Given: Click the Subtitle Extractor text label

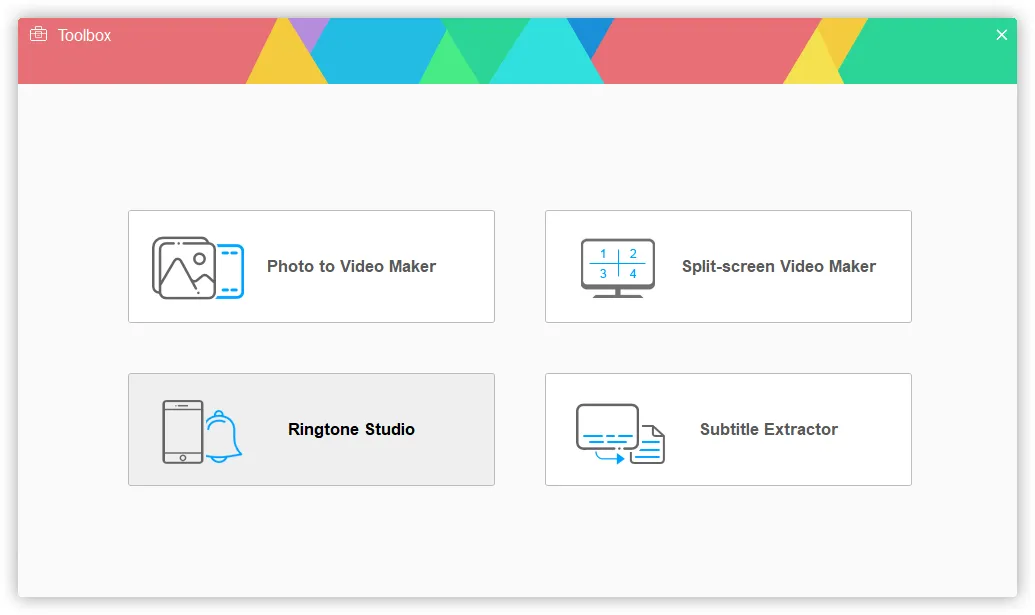Looking at the screenshot, I should click(768, 429).
